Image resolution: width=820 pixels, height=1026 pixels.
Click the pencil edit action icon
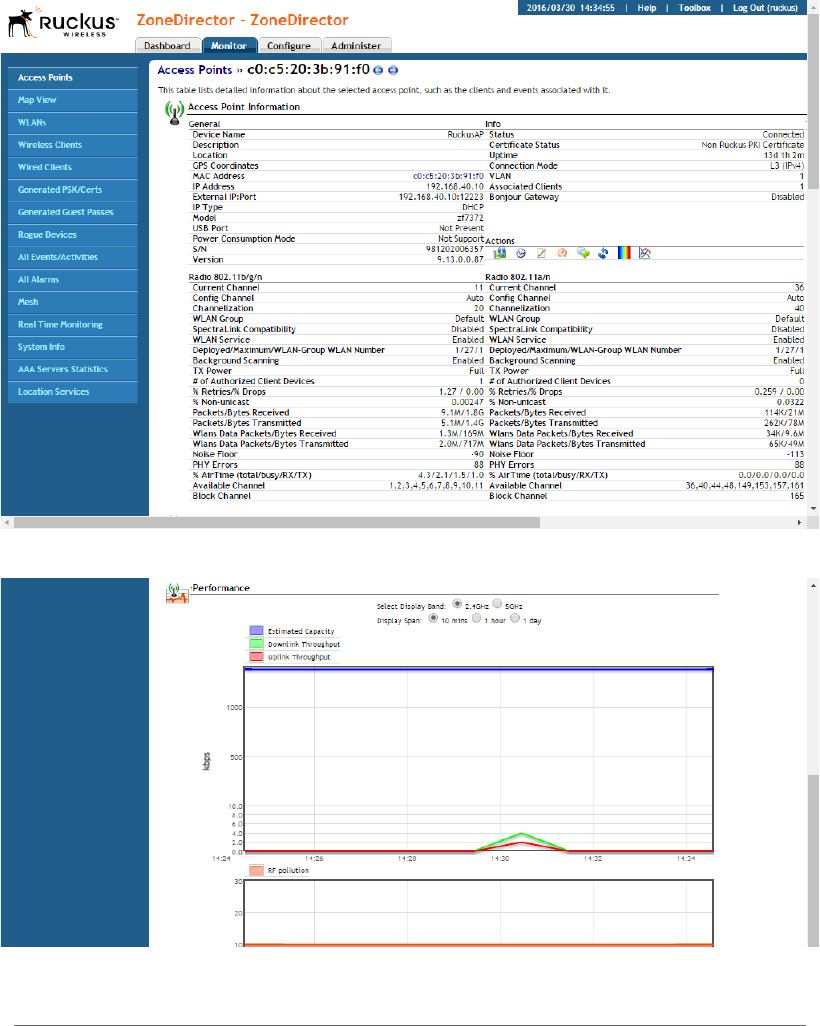click(x=541, y=253)
